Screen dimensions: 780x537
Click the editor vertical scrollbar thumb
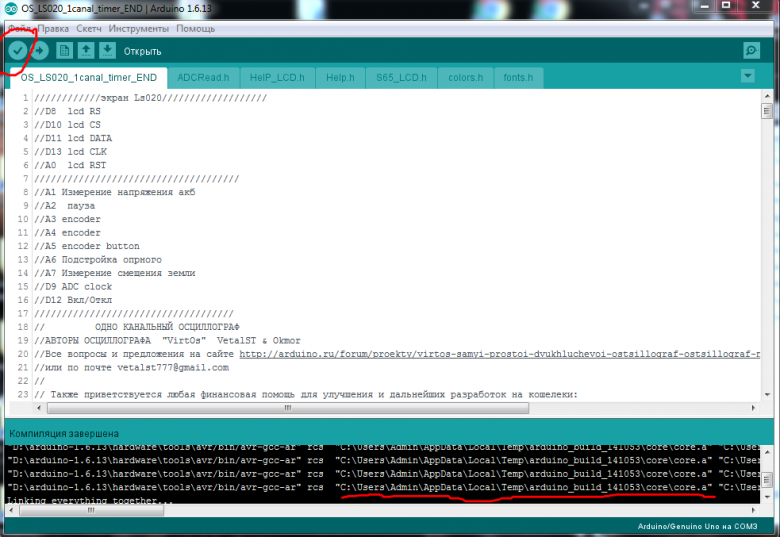(767, 110)
